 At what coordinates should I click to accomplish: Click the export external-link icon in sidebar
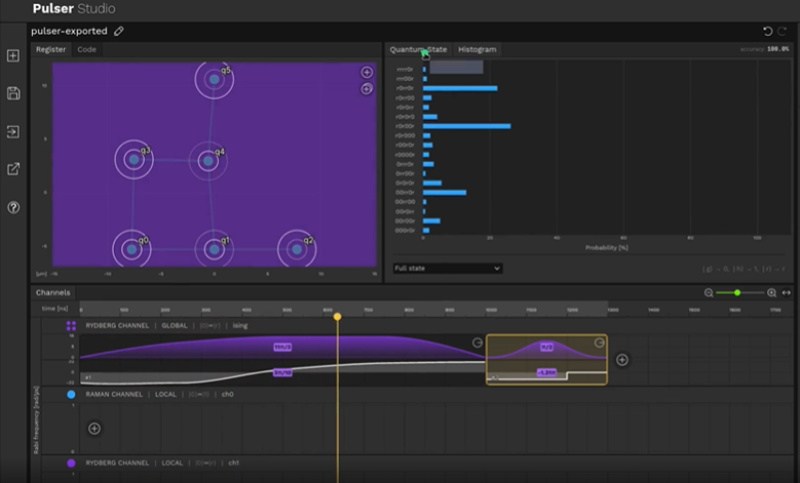click(13, 169)
